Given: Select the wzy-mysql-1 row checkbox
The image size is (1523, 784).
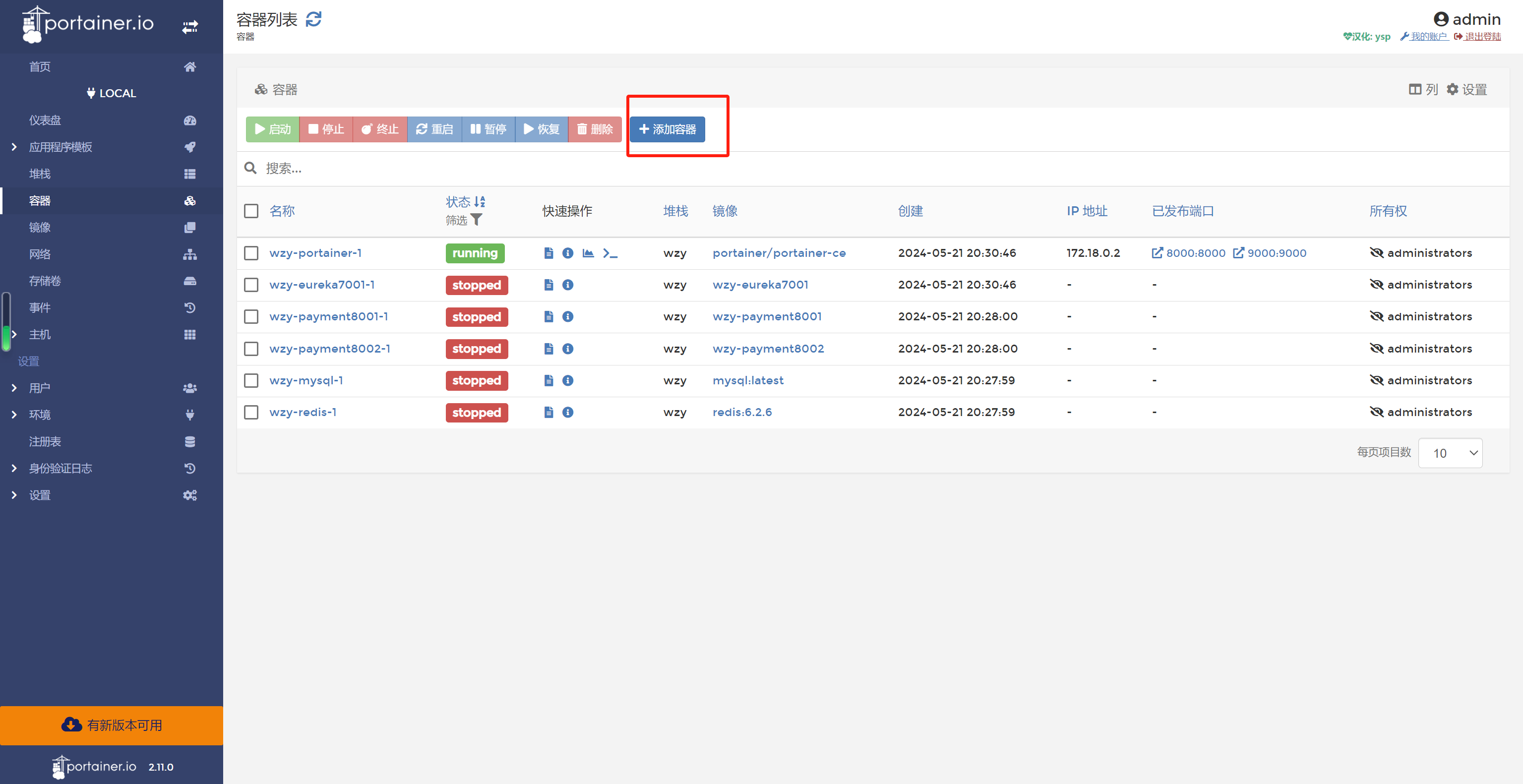Looking at the screenshot, I should 251,380.
